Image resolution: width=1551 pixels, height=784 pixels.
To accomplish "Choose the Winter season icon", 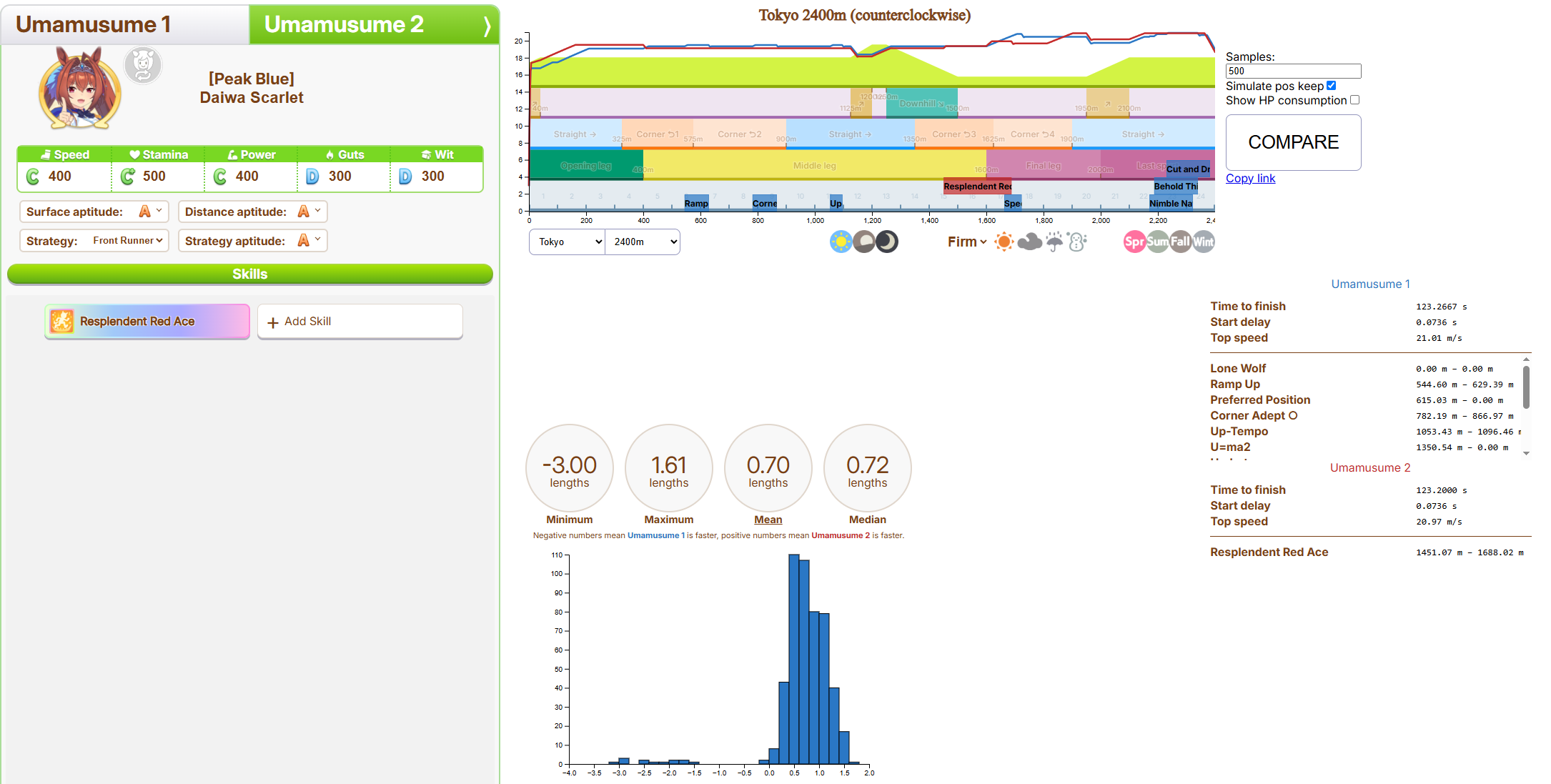I will pos(1203,242).
